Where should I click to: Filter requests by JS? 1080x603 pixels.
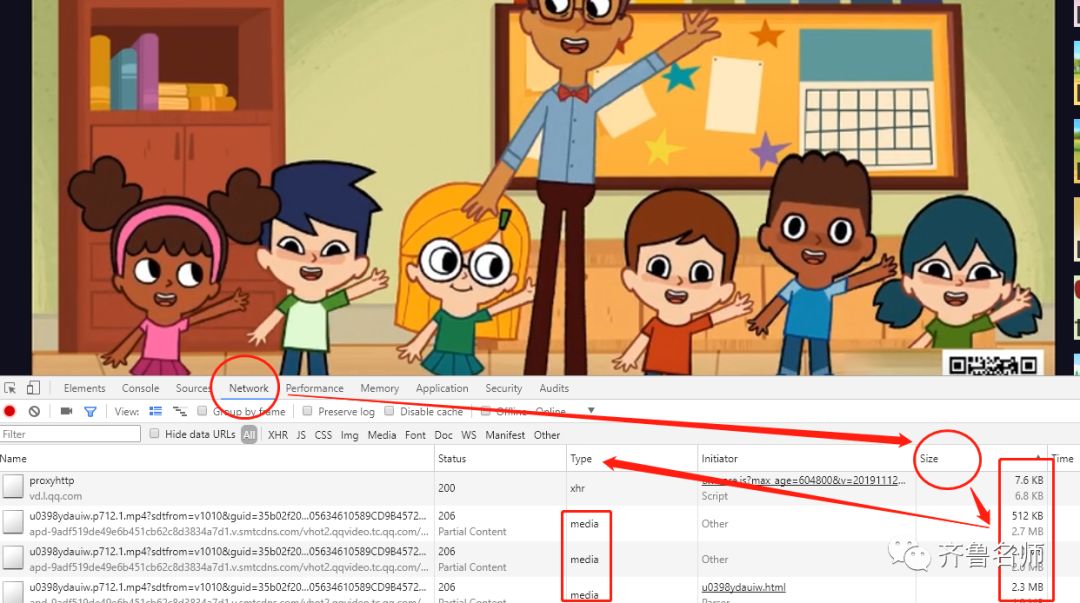[x=301, y=435]
